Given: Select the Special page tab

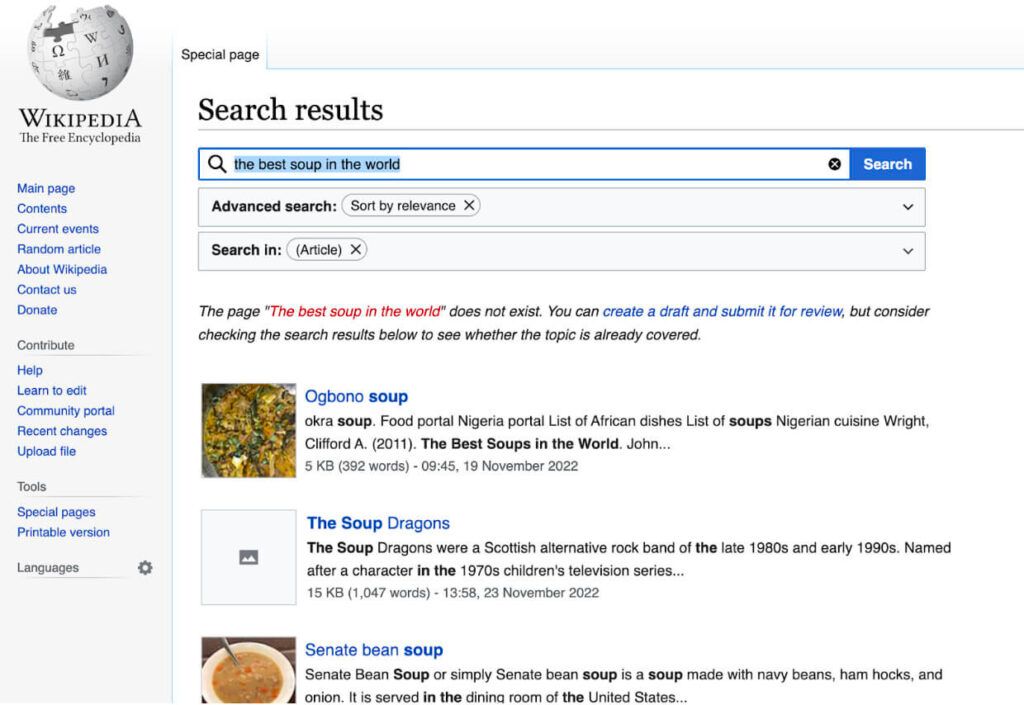Looking at the screenshot, I should click(220, 55).
